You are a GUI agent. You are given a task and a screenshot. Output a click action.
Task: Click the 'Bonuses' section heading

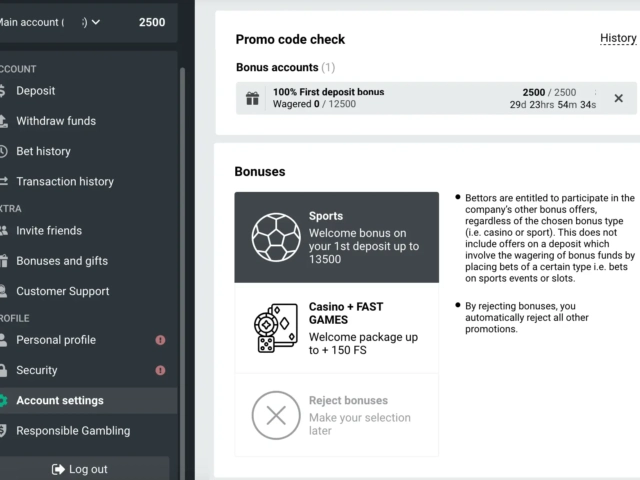point(260,171)
